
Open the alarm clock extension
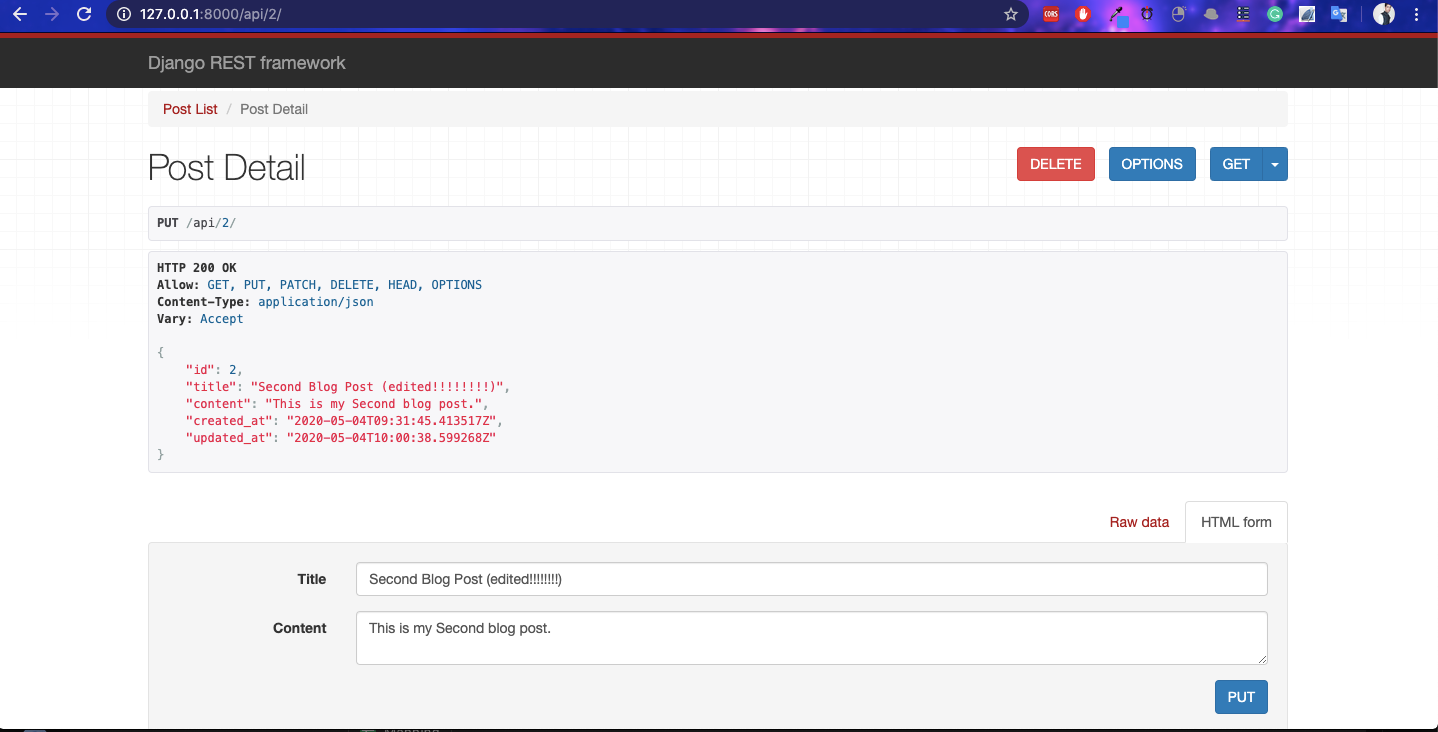click(1147, 14)
